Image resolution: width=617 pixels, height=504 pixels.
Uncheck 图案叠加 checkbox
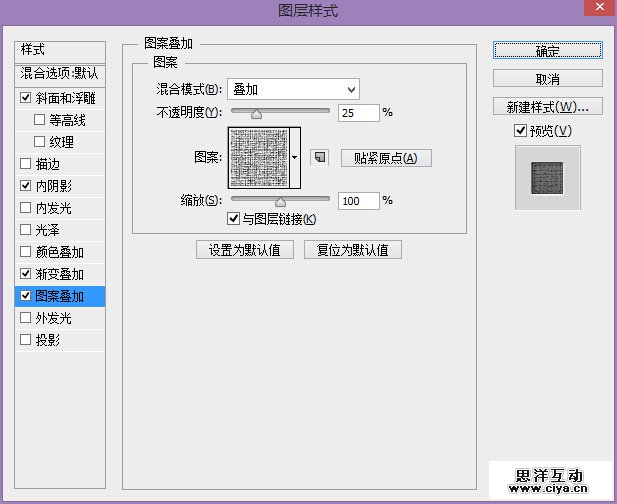click(26, 295)
